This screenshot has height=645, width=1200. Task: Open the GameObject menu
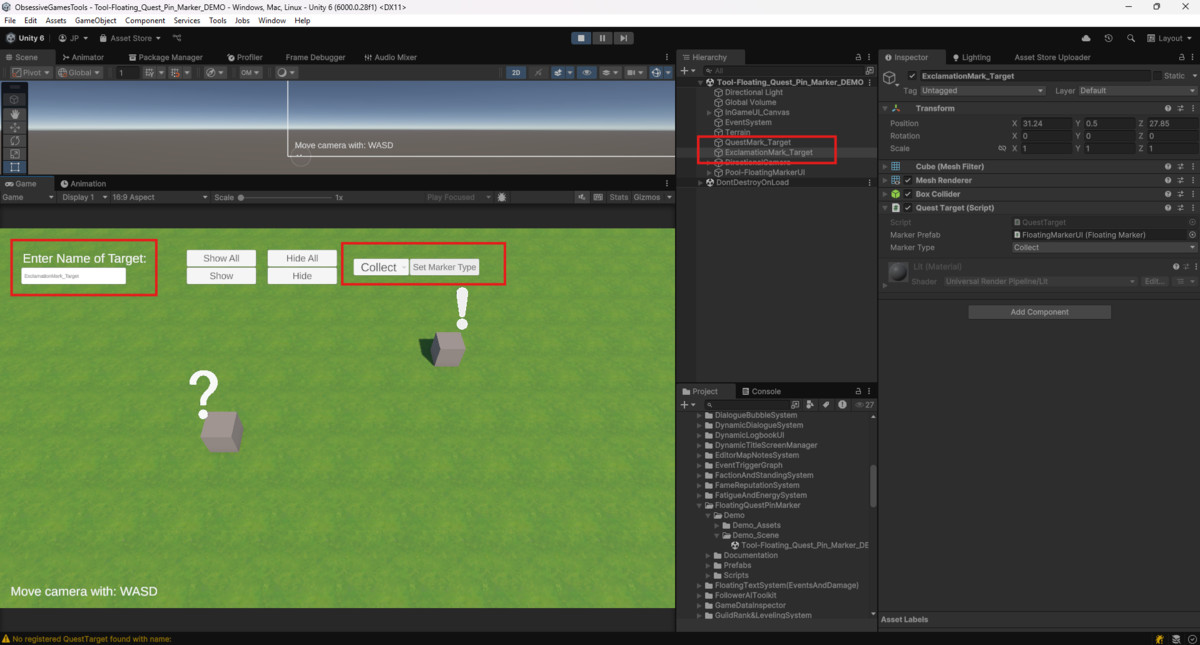[95, 20]
